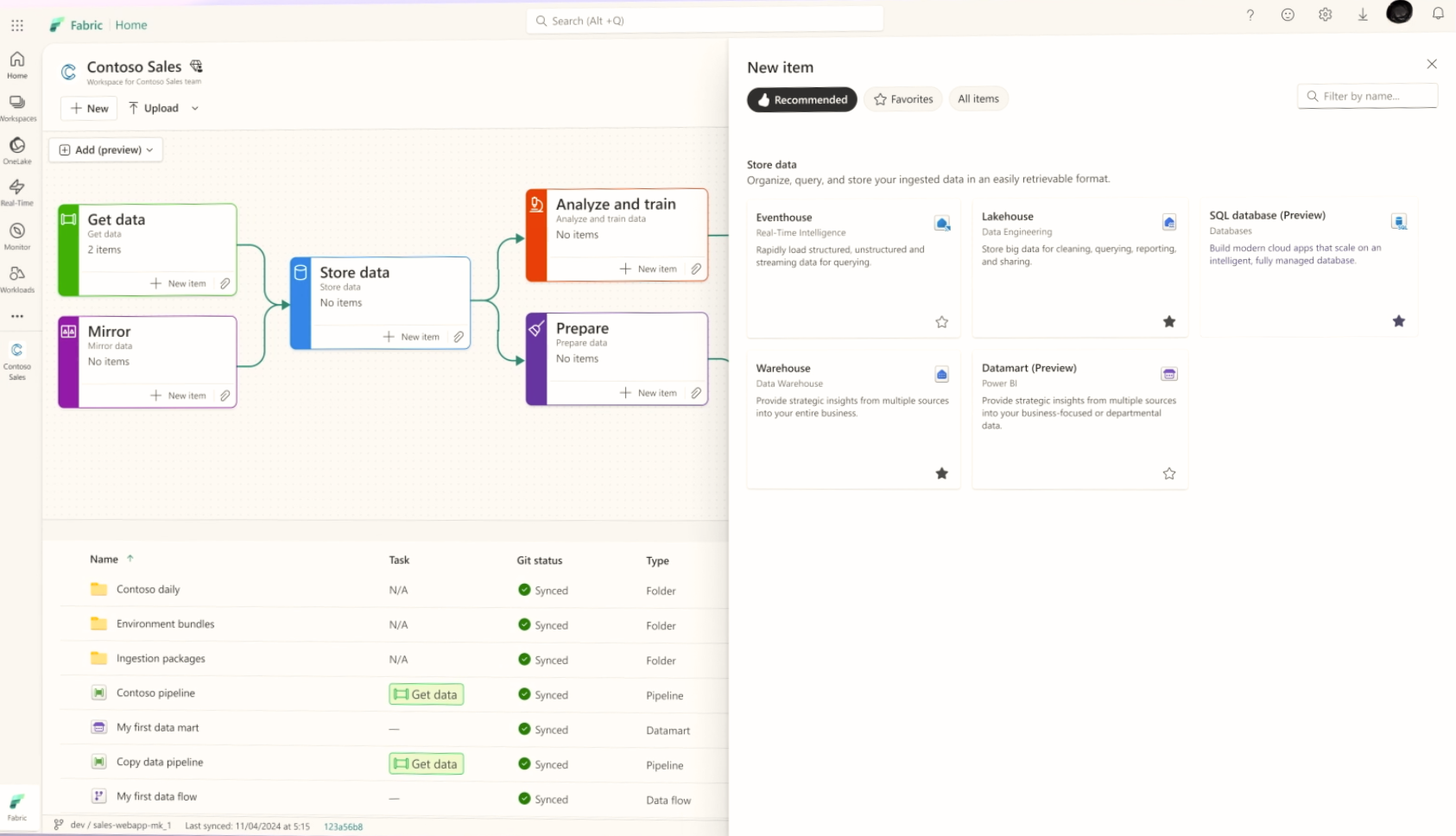Add New item to Get data task
This screenshot has width=1456, height=836.
[x=178, y=283]
